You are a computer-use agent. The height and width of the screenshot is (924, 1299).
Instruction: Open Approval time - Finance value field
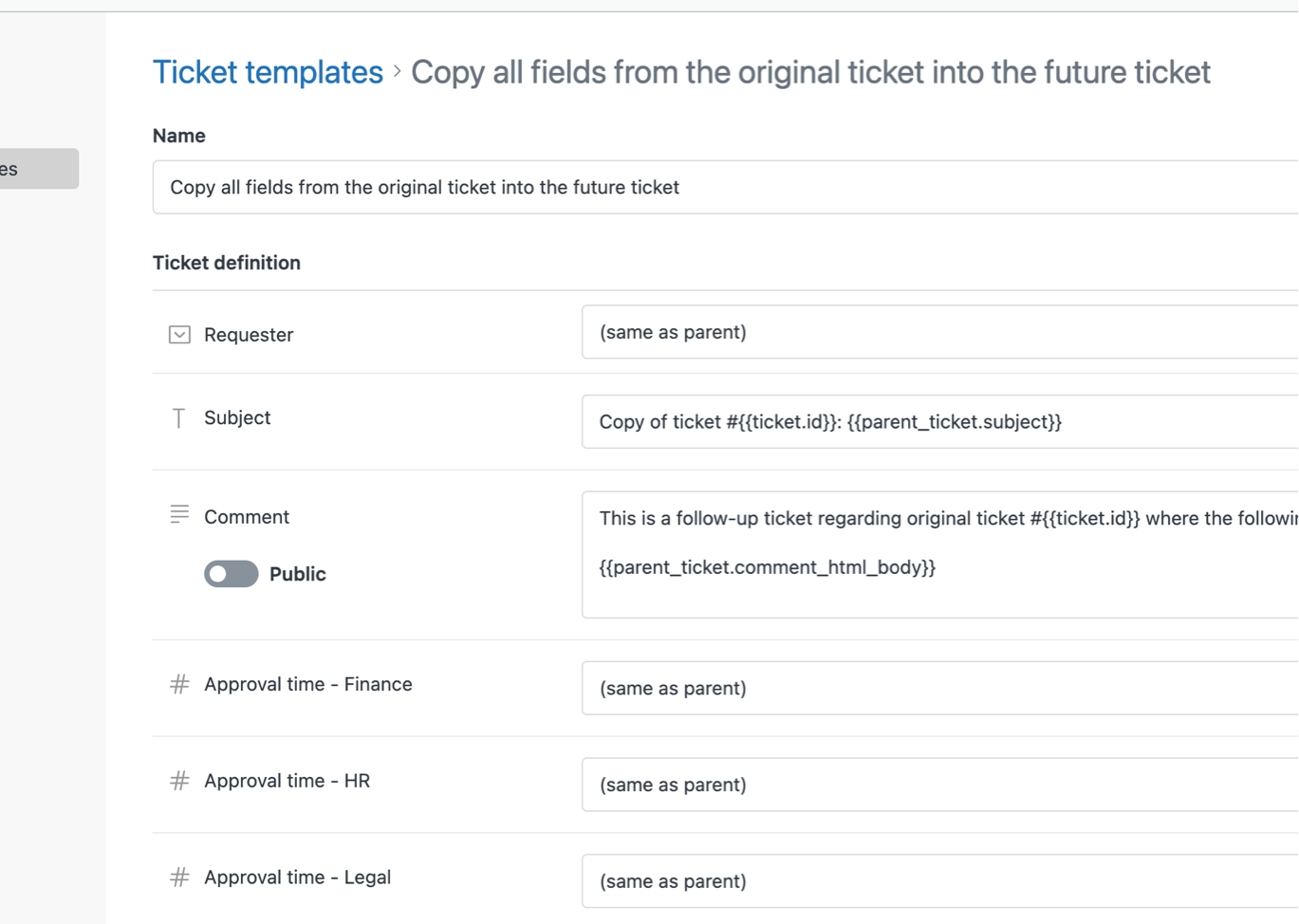pyautogui.click(x=939, y=688)
